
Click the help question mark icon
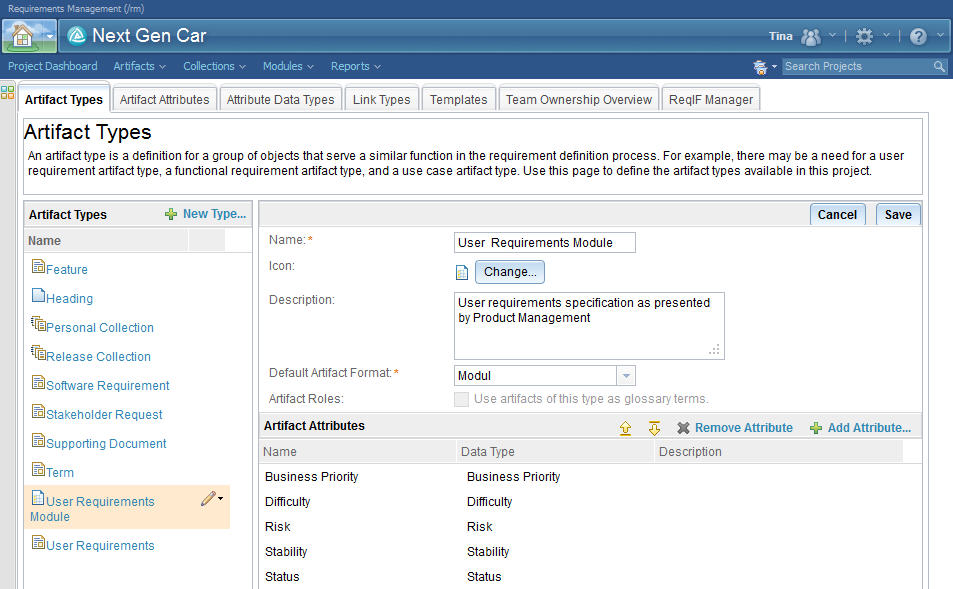coord(918,36)
